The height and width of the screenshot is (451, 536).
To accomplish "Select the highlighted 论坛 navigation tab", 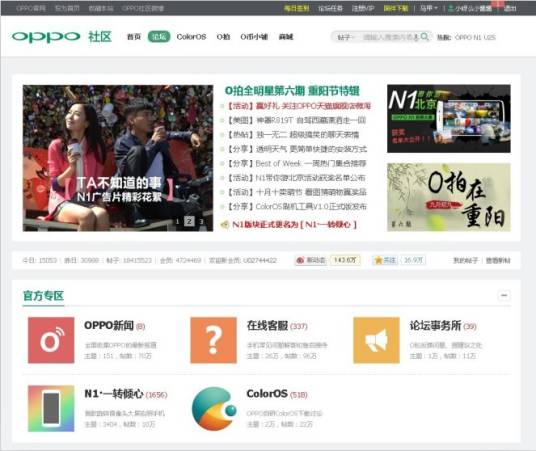I will pos(159,37).
